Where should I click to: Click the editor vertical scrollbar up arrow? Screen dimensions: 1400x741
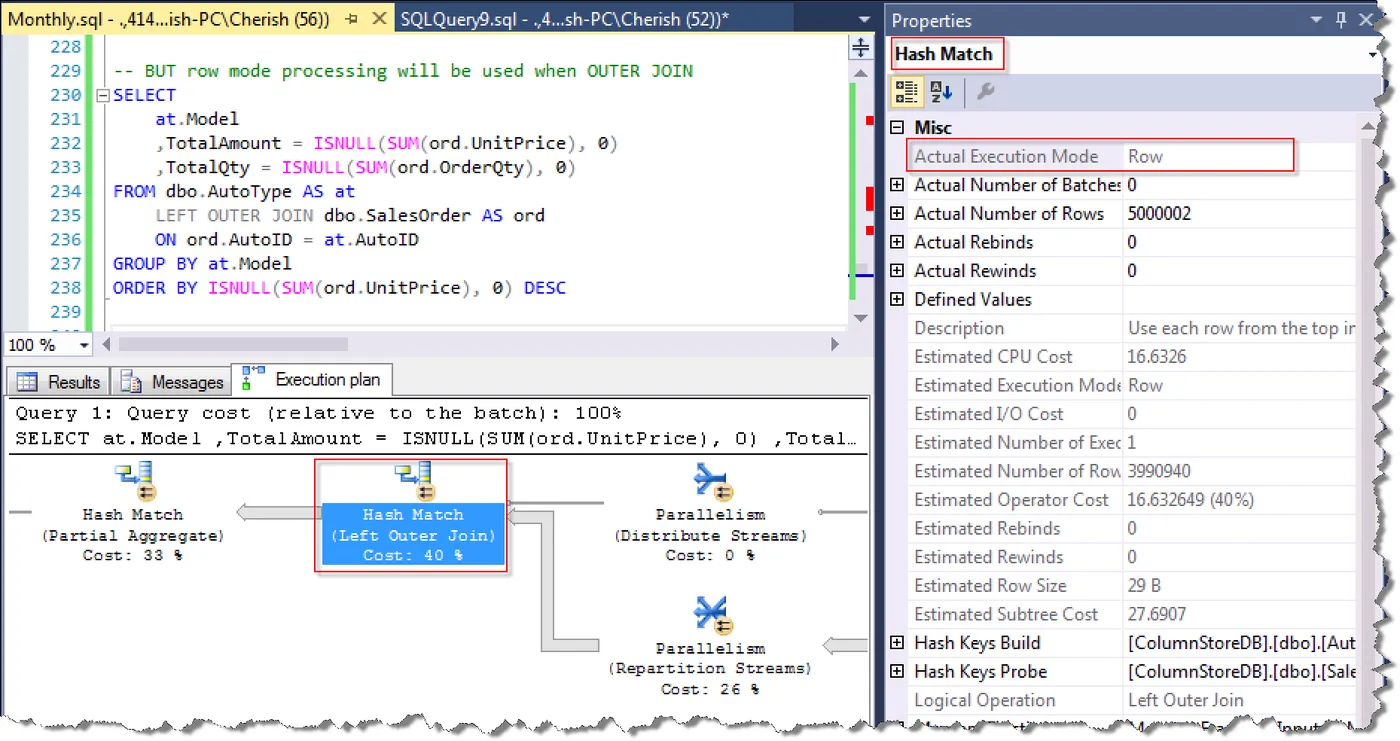861,71
